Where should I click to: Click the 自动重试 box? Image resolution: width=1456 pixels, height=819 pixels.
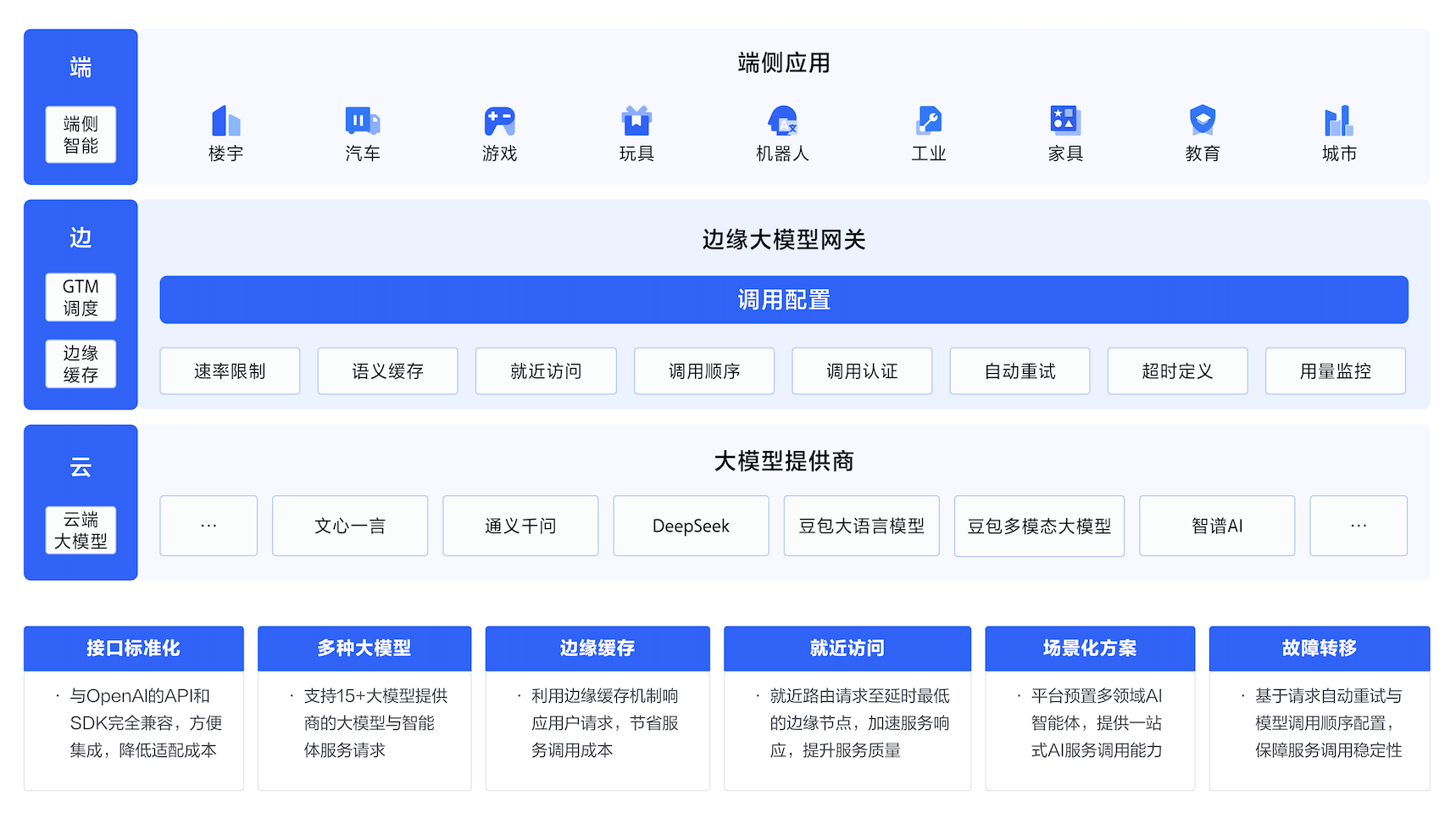pyautogui.click(x=1020, y=371)
